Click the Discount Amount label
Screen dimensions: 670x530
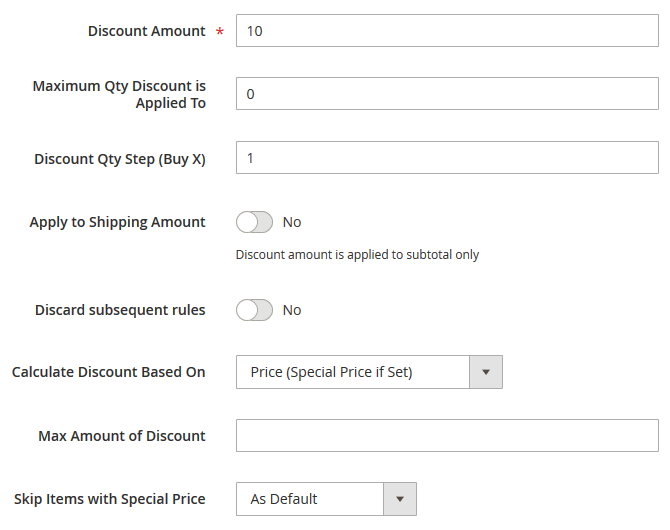point(146,31)
